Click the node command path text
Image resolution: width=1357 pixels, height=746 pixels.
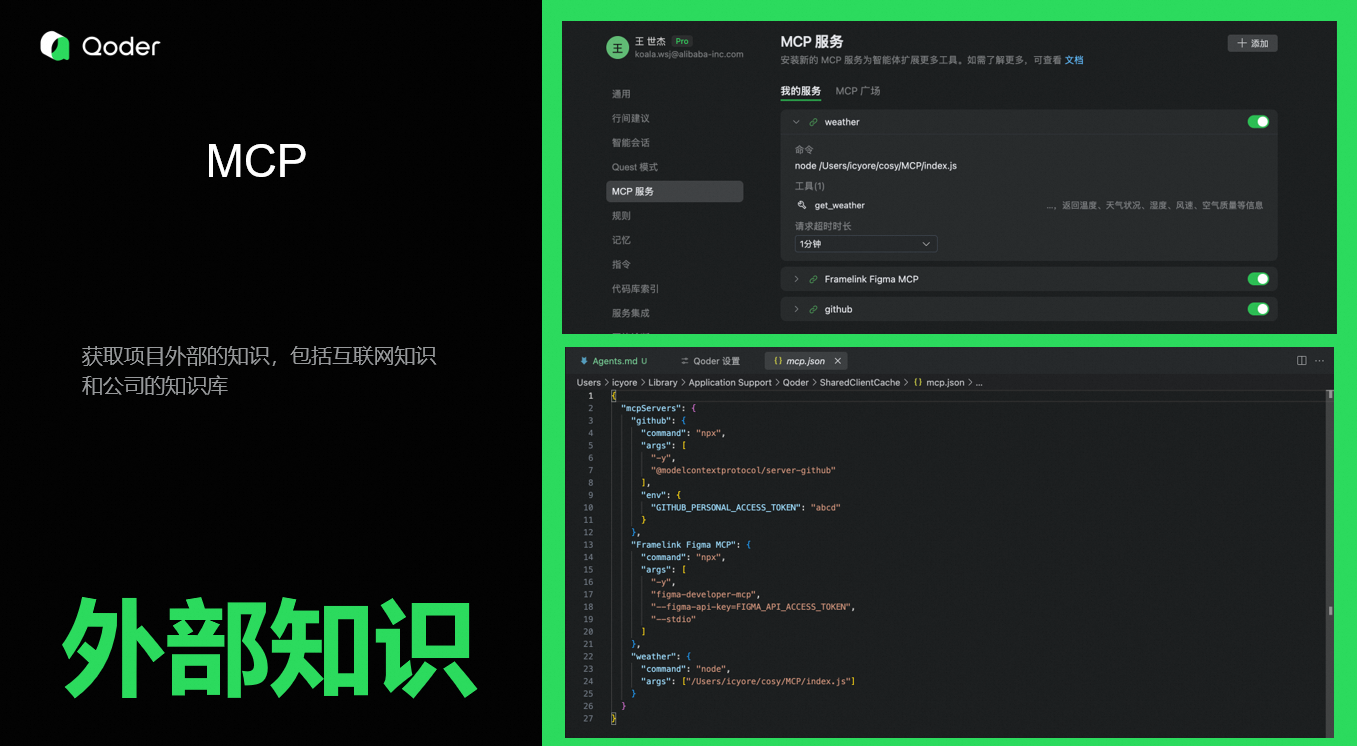click(876, 166)
